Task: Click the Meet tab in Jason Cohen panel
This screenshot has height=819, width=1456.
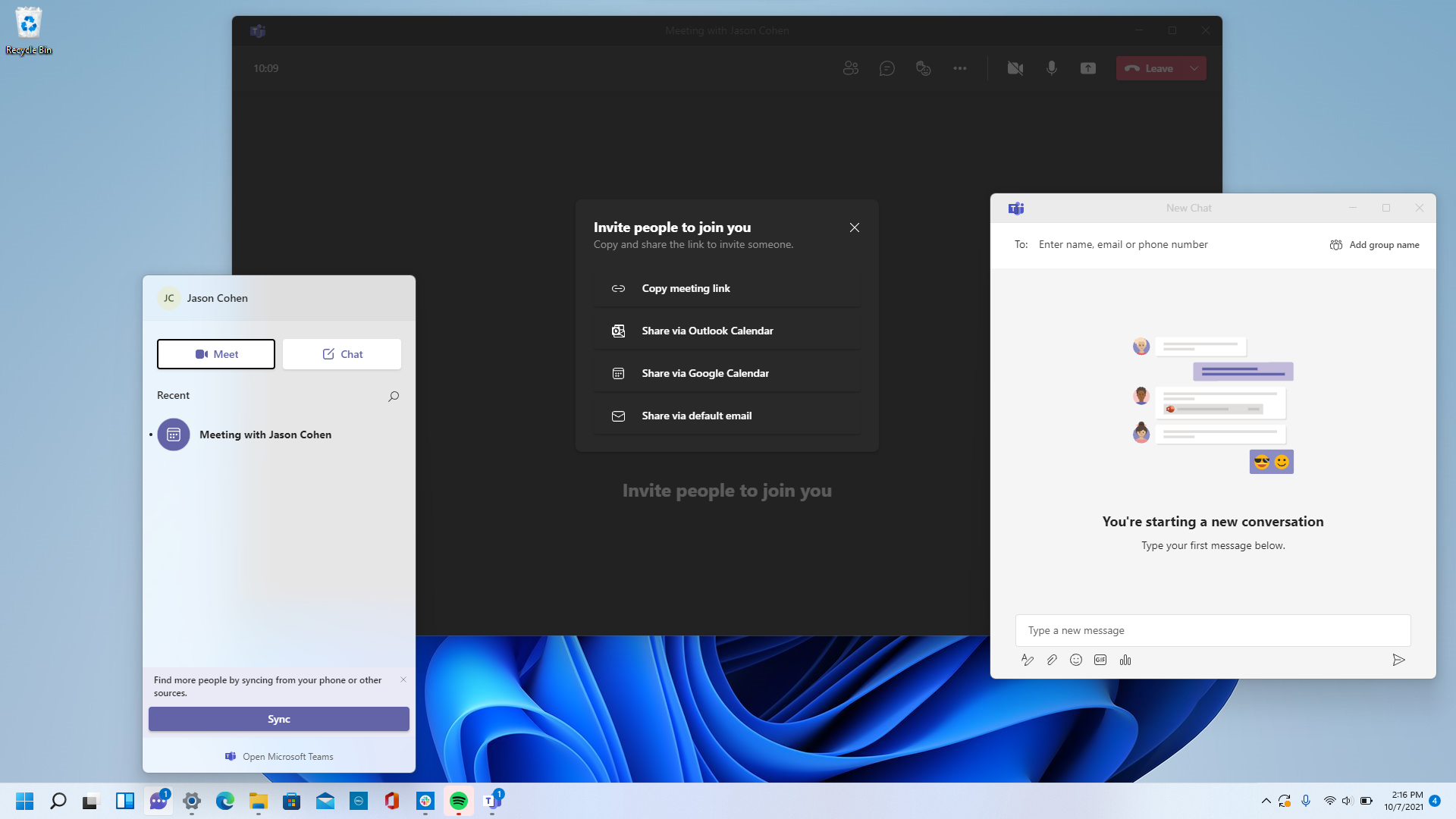Action: pos(216,354)
